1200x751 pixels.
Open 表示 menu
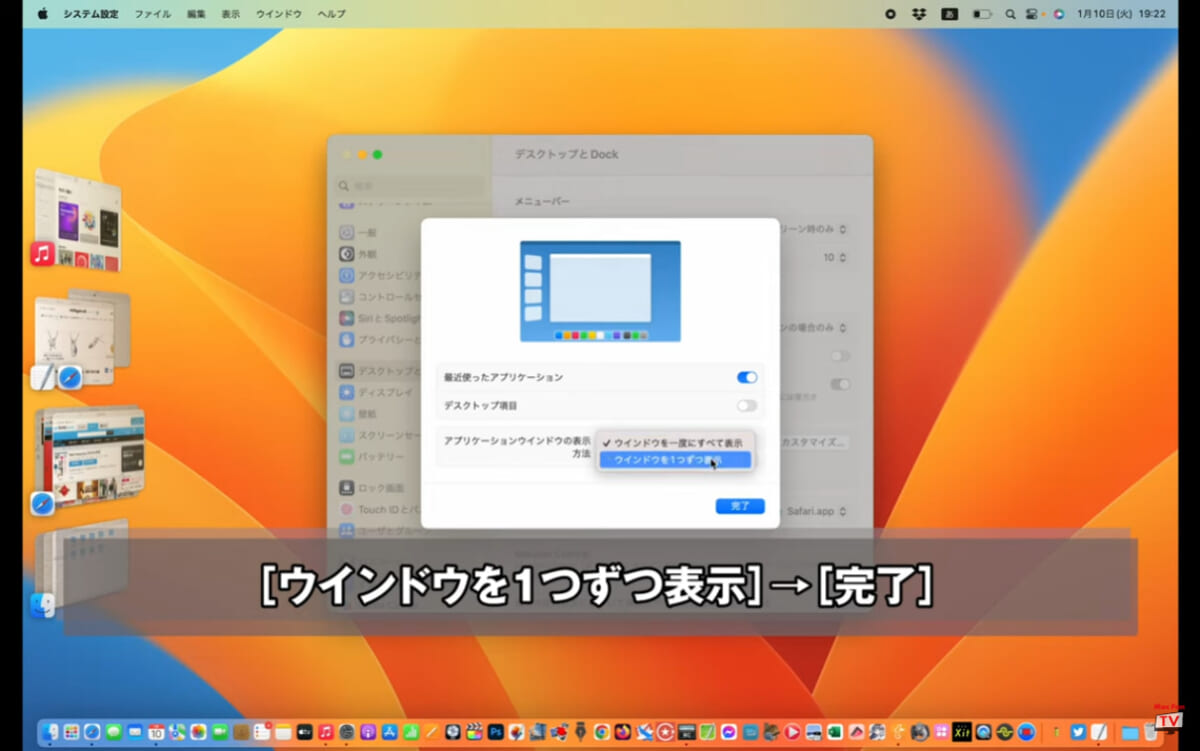[x=230, y=14]
